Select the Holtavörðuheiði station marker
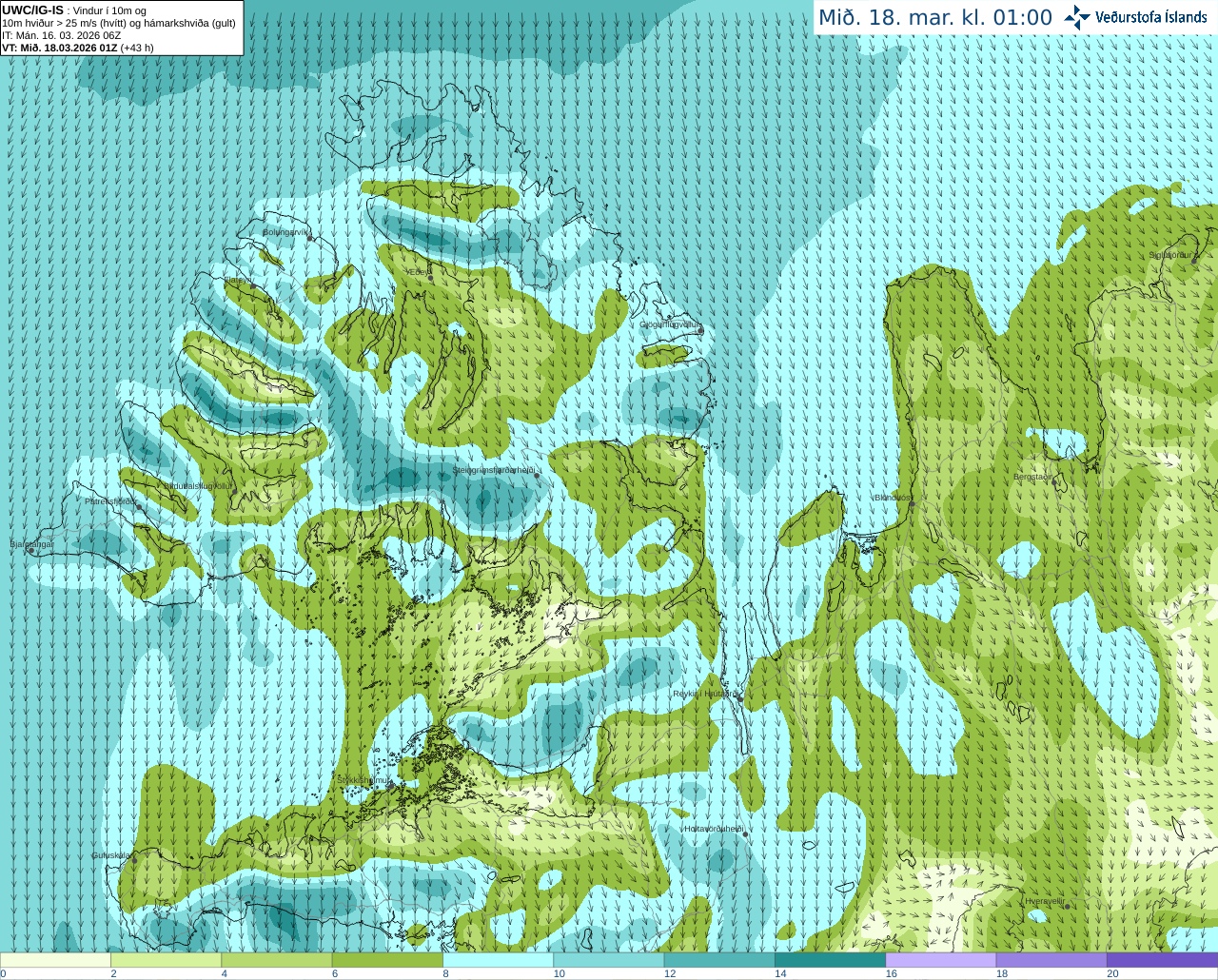The width and height of the screenshot is (1218, 980). (745, 834)
